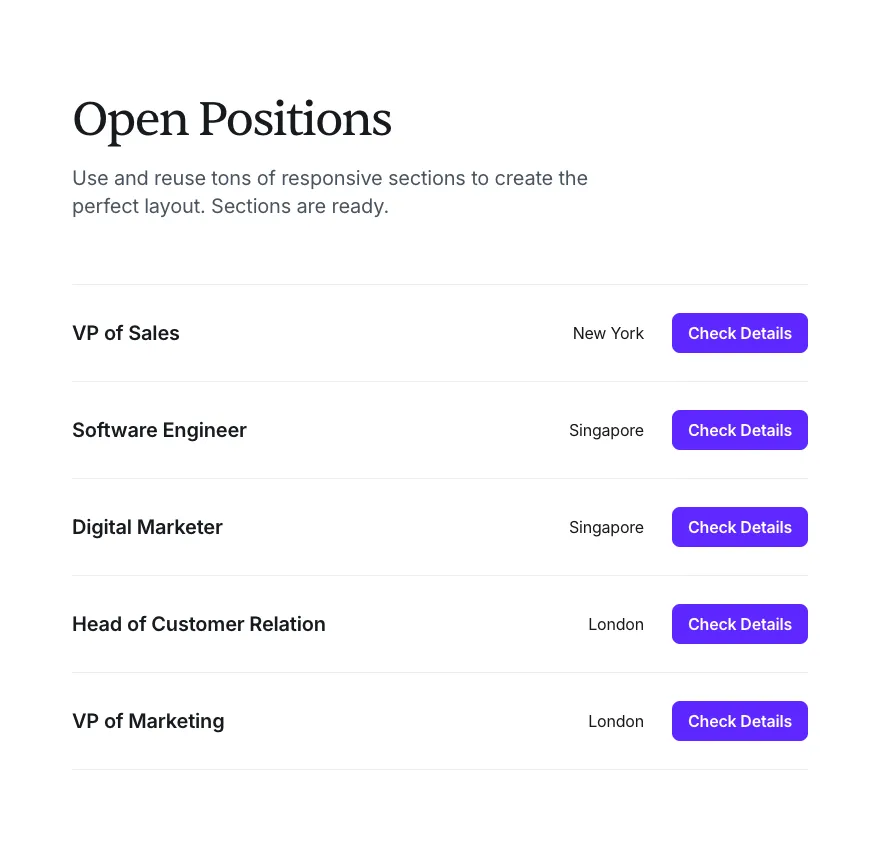The height and width of the screenshot is (866, 880).
Task: Select the VP of Sales job title
Action: tap(126, 333)
